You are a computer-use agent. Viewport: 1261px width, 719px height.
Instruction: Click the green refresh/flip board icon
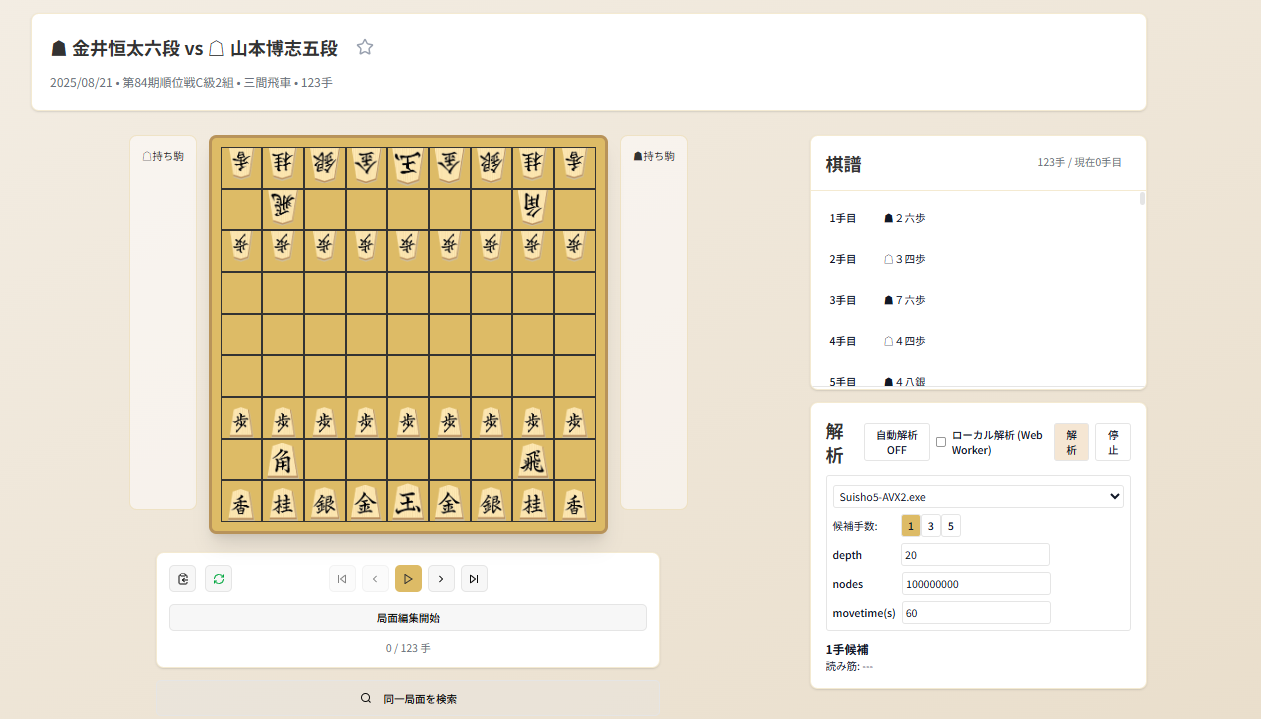click(218, 578)
